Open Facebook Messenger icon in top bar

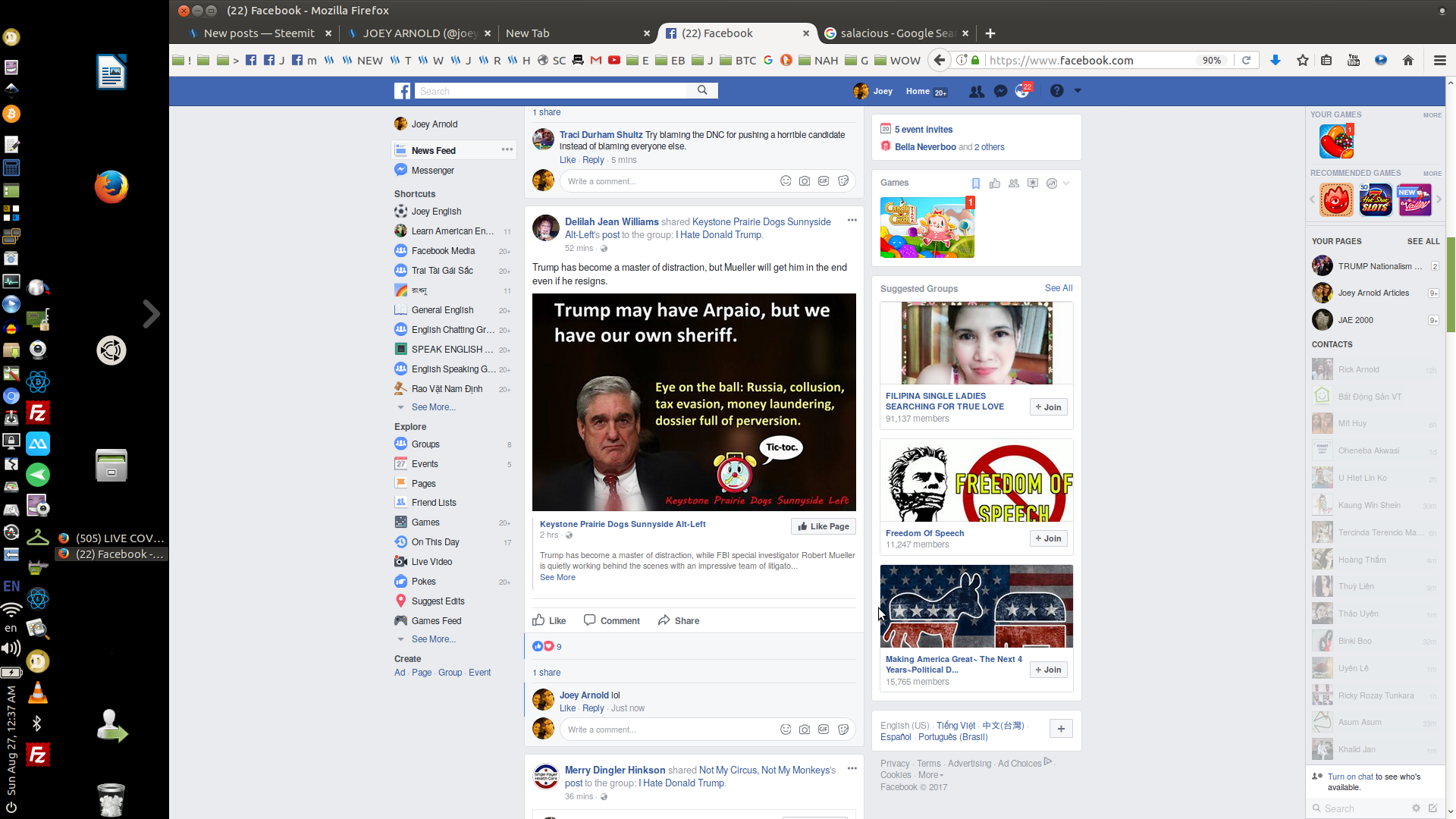[1000, 91]
